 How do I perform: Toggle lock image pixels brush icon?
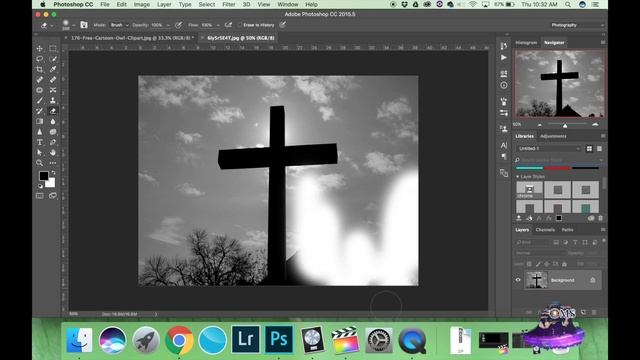coord(538,264)
